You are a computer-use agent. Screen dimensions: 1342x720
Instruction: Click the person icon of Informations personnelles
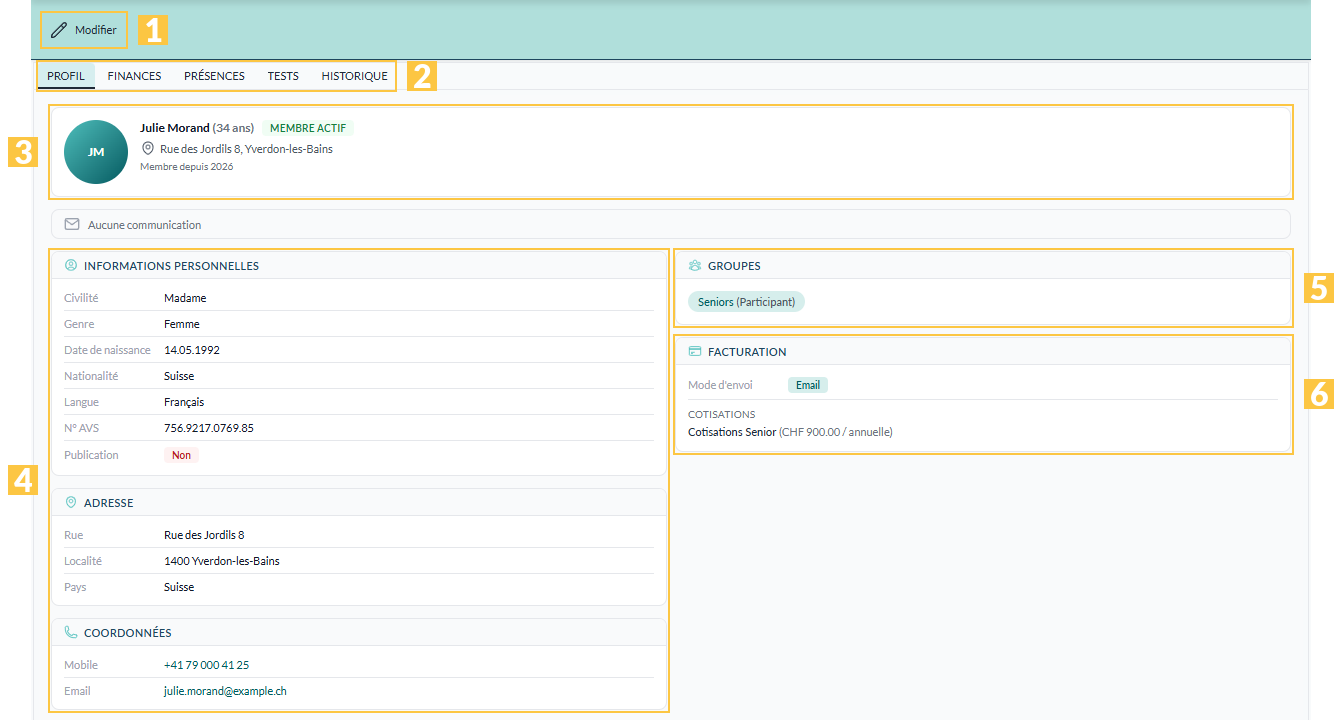pos(71,266)
